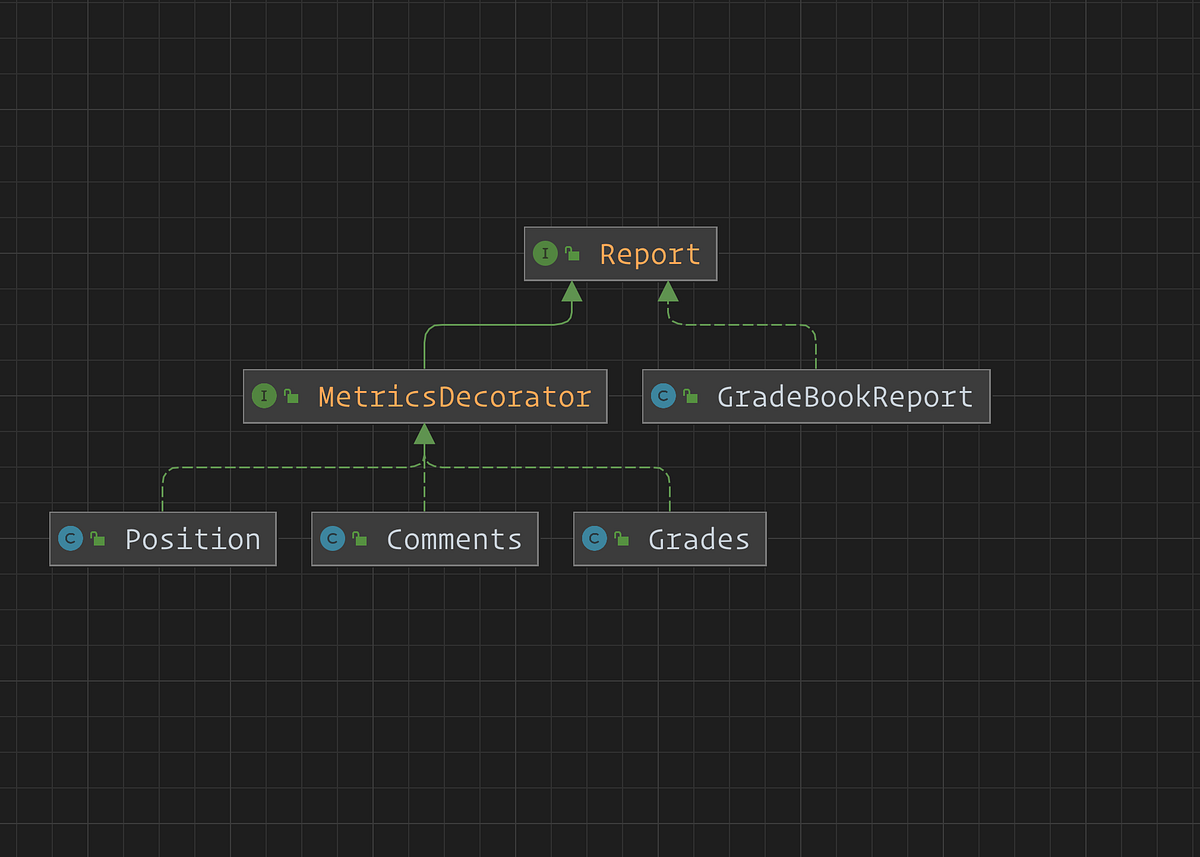Click the class icon on Comments node
Image resolution: width=1200 pixels, height=857 pixels.
[334, 538]
